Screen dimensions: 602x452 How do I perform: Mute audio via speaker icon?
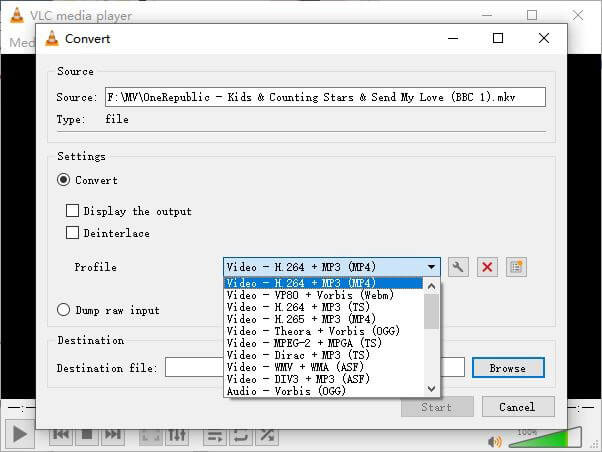[494, 441]
